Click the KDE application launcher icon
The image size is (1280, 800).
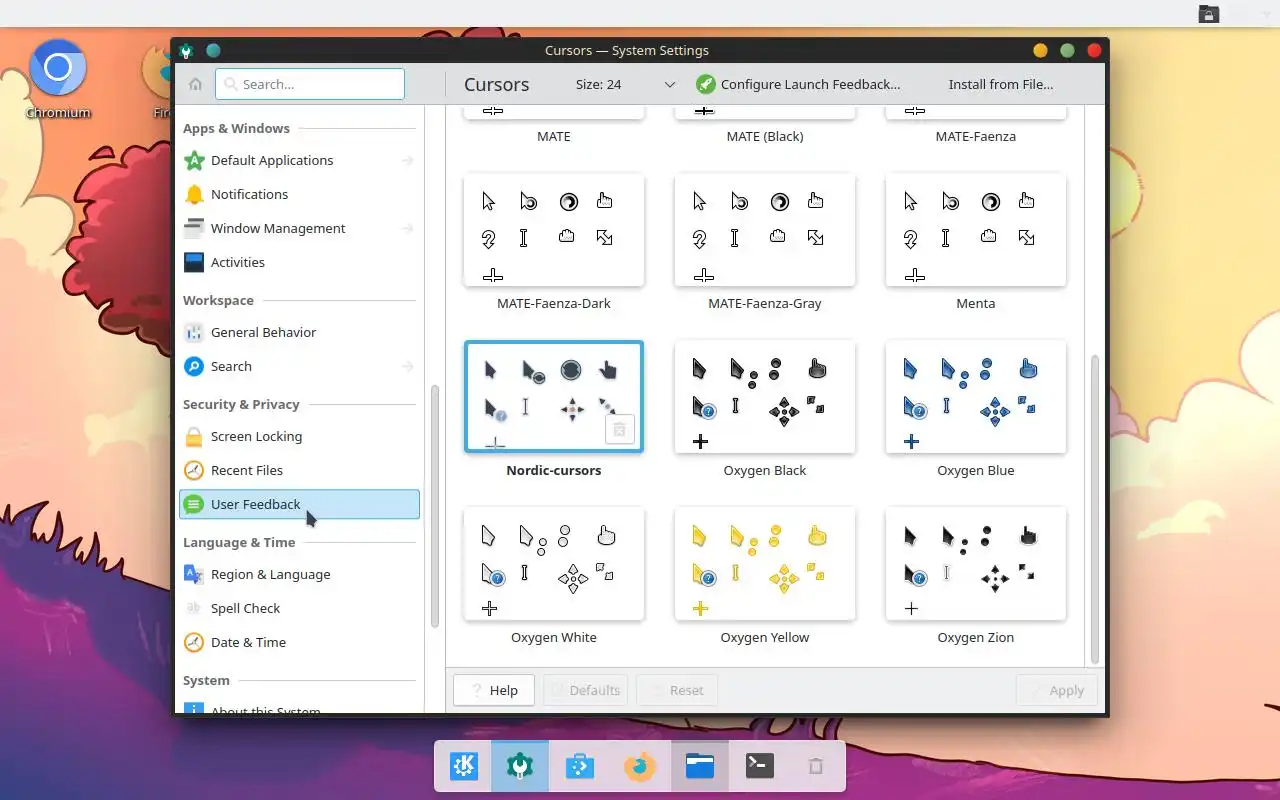pos(464,767)
